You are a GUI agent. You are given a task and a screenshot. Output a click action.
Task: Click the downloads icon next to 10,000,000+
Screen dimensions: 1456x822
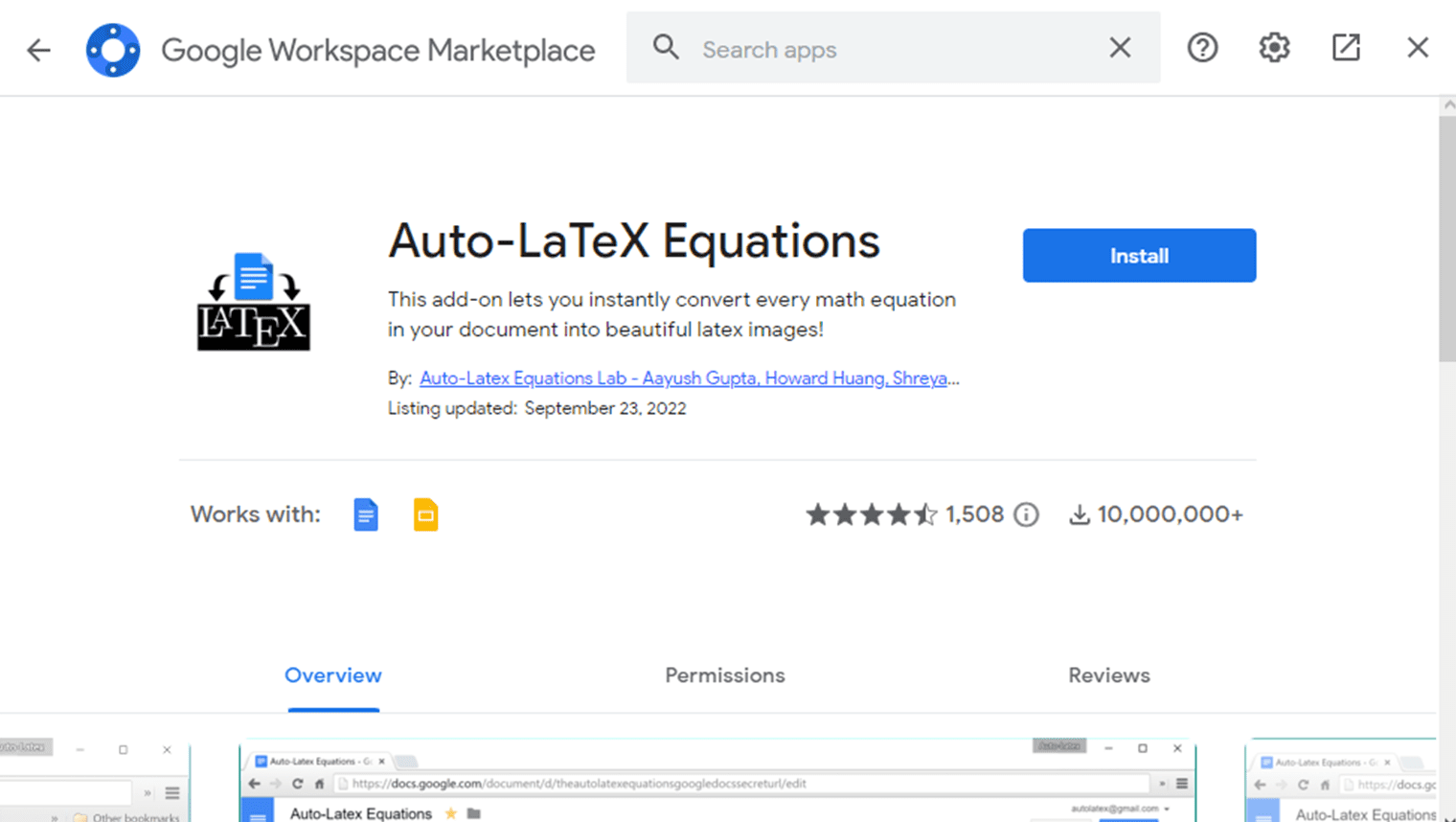pyautogui.click(x=1081, y=514)
